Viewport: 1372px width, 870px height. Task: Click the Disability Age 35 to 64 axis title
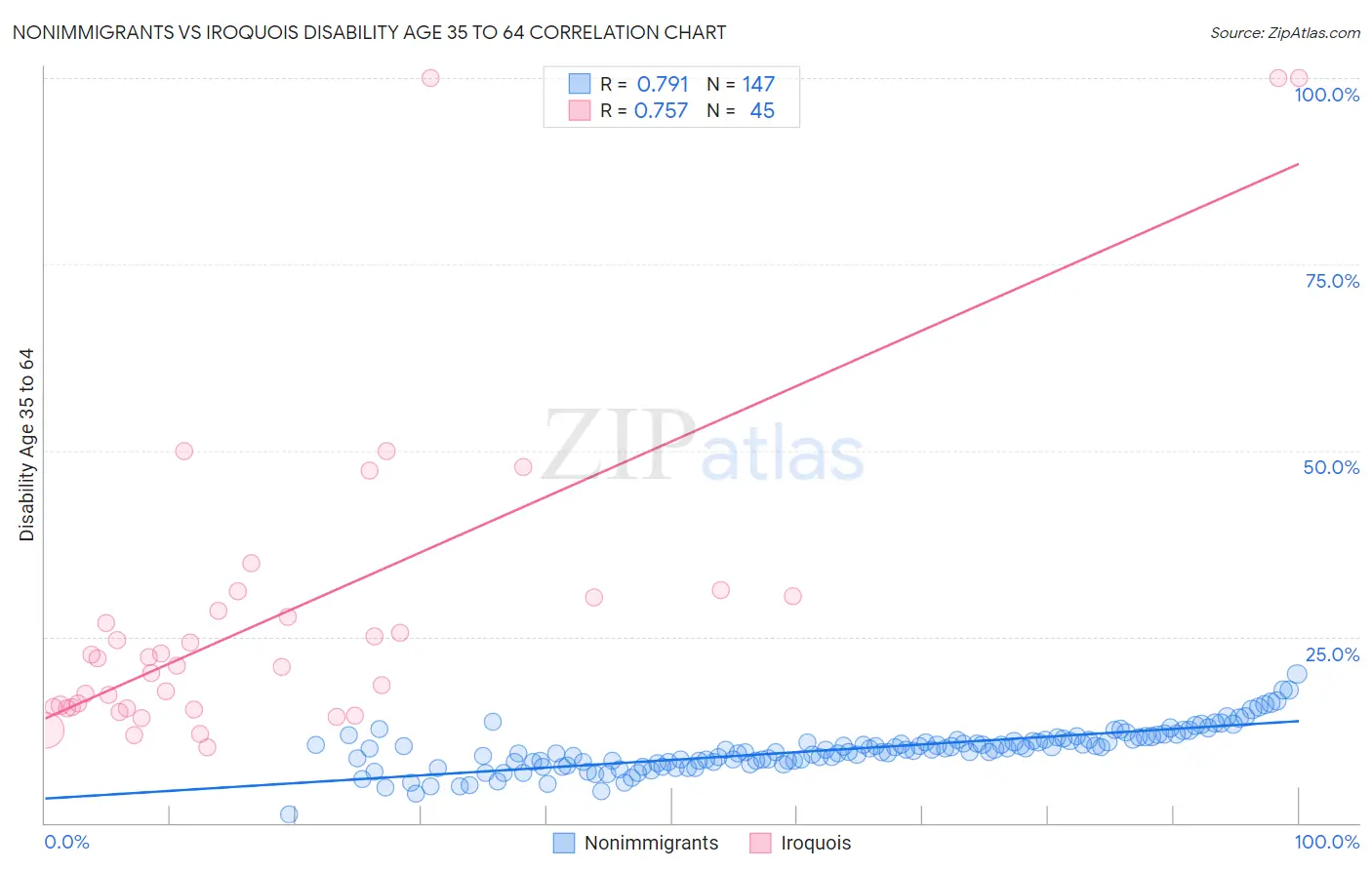(x=26, y=445)
